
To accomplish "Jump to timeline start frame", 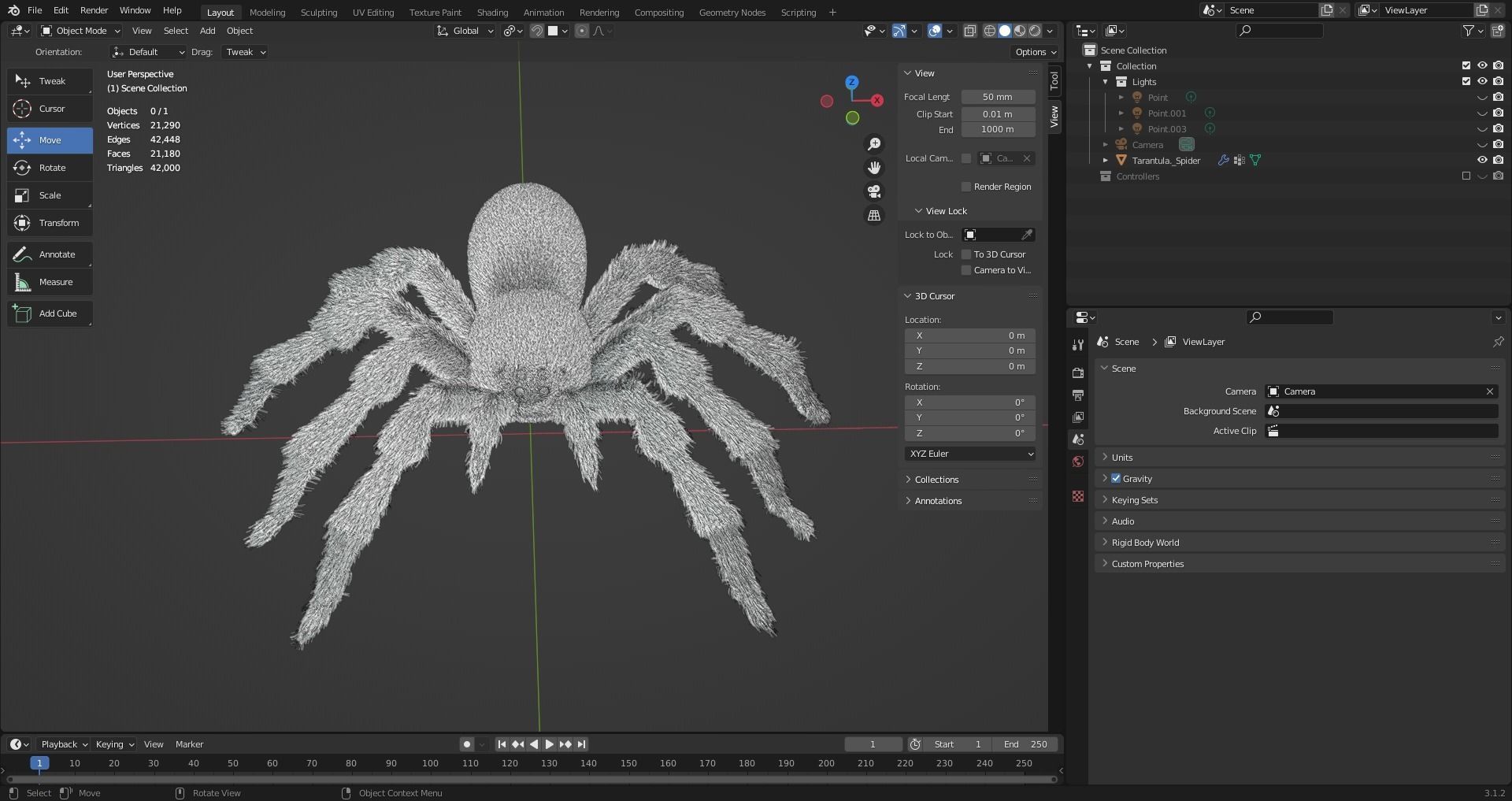I will tap(502, 744).
